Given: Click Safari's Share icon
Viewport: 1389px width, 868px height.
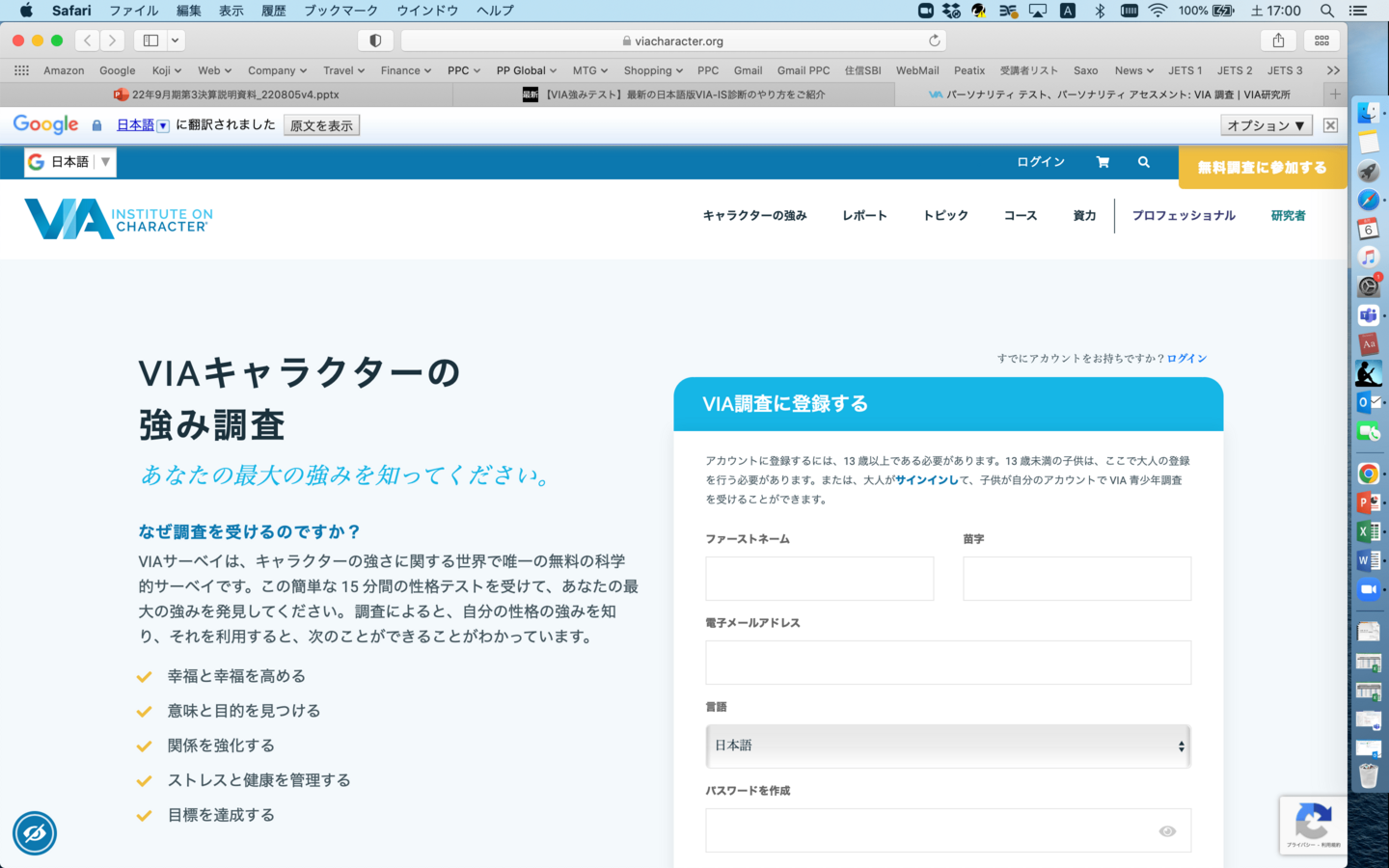Looking at the screenshot, I should [1278, 41].
